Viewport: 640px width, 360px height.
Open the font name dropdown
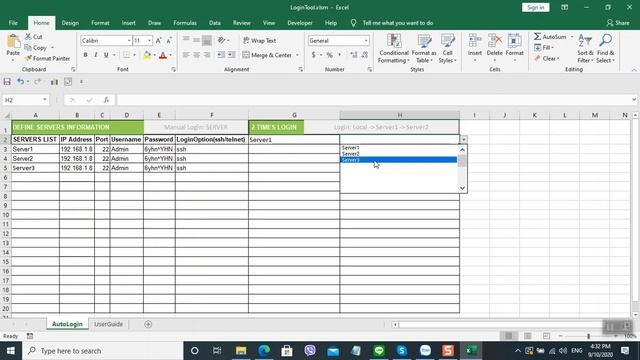coord(129,40)
